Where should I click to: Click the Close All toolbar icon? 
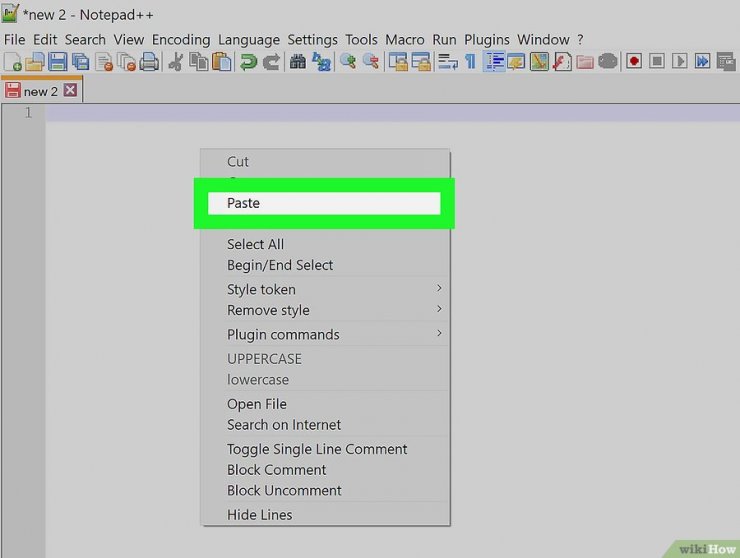pos(126,62)
